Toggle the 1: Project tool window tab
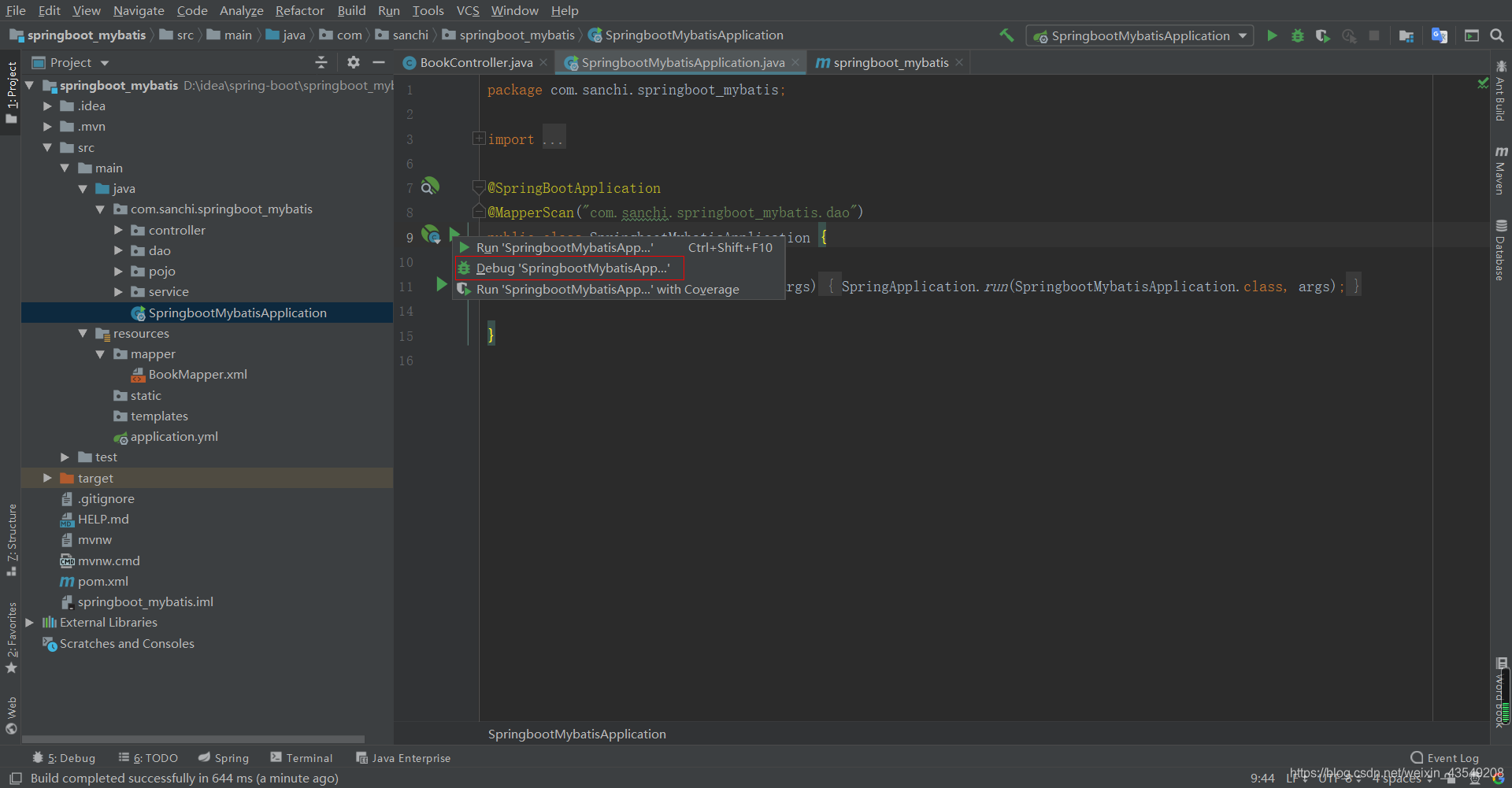Viewport: 1512px width, 788px height. click(x=12, y=93)
